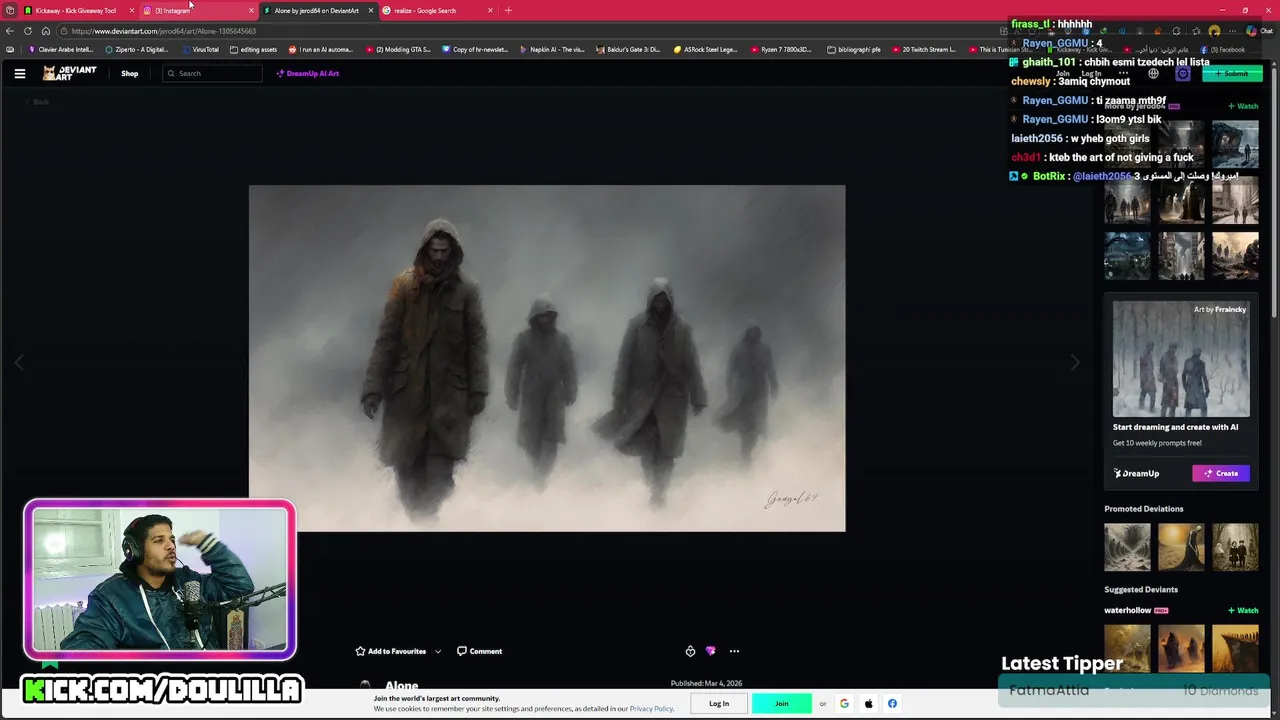This screenshot has width=1280, height=720.
Task: Click Watch next to waterhollow
Action: pos(1243,610)
